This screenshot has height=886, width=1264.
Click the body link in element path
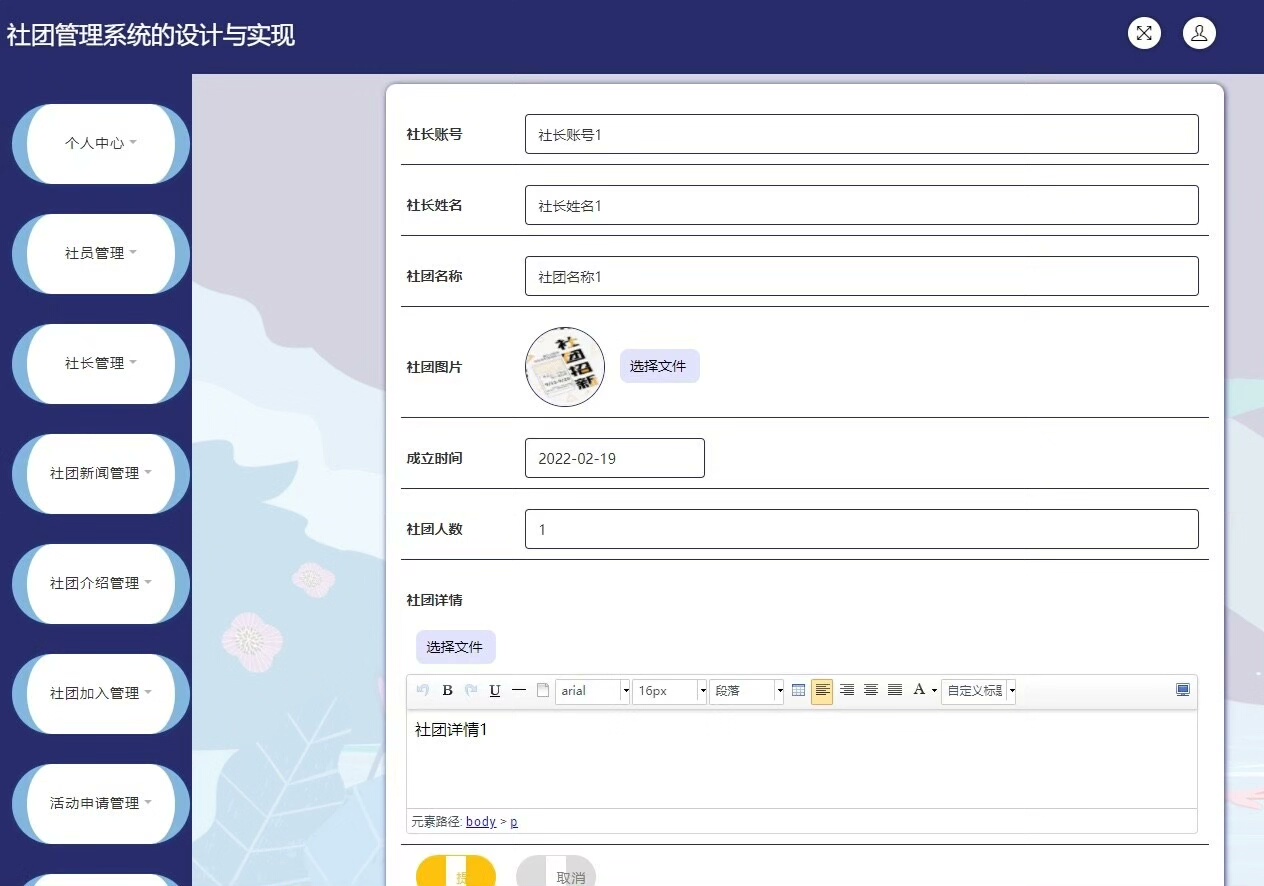pyautogui.click(x=481, y=822)
